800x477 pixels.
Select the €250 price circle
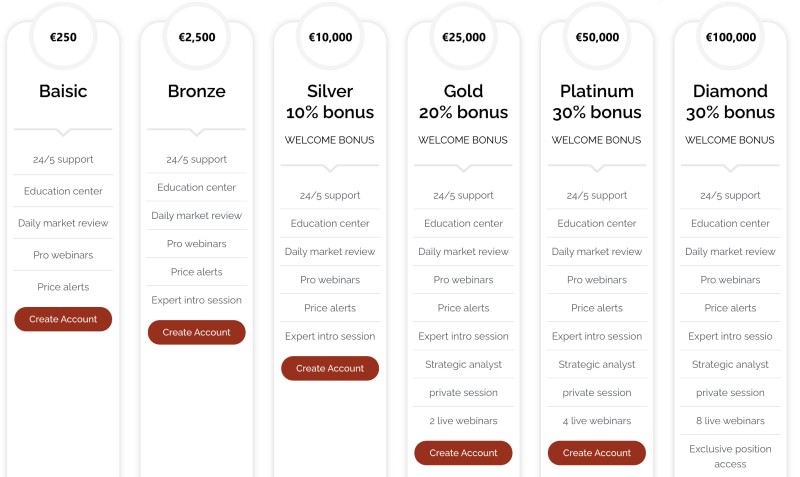click(x=63, y=37)
